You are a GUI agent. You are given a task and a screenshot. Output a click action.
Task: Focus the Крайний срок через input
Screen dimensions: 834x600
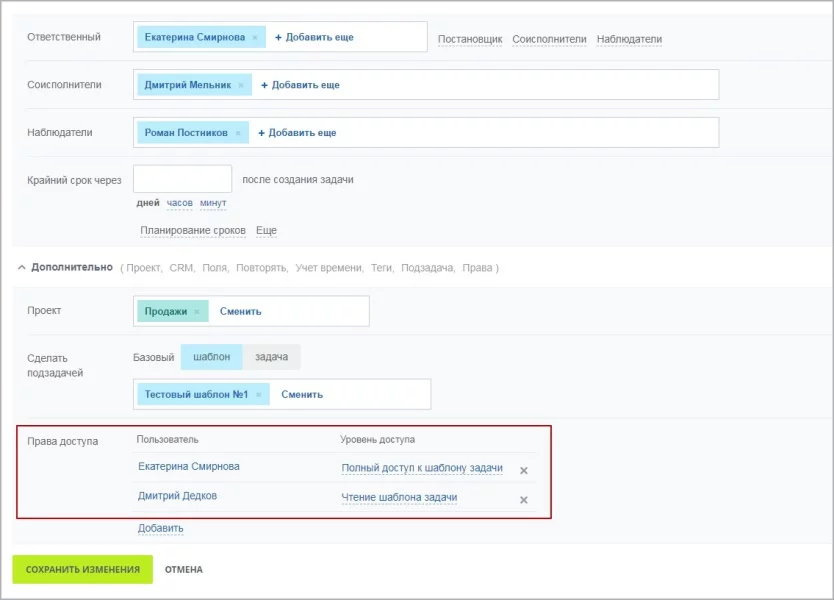(x=182, y=179)
